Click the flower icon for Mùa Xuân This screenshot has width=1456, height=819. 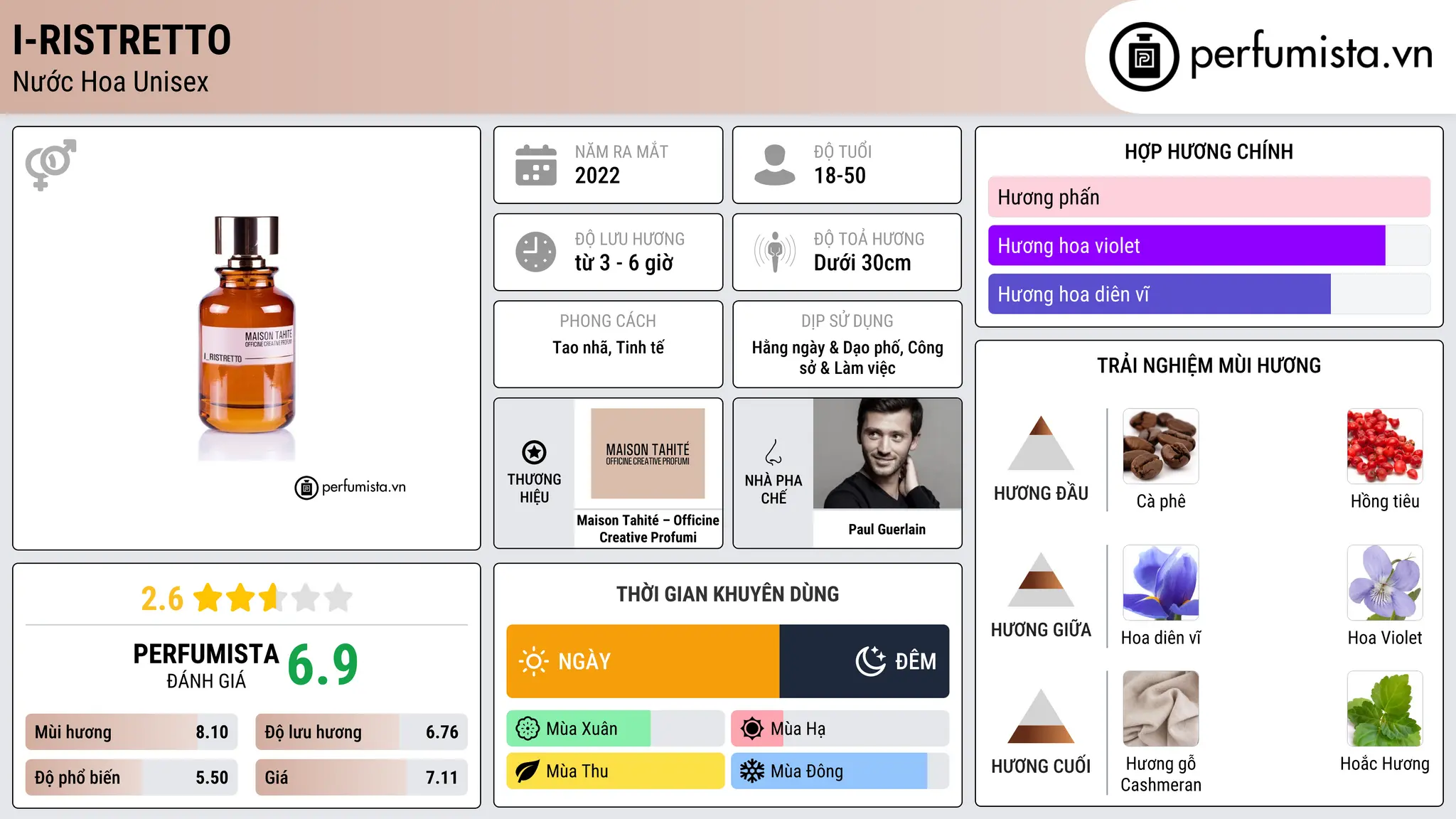[x=528, y=729]
